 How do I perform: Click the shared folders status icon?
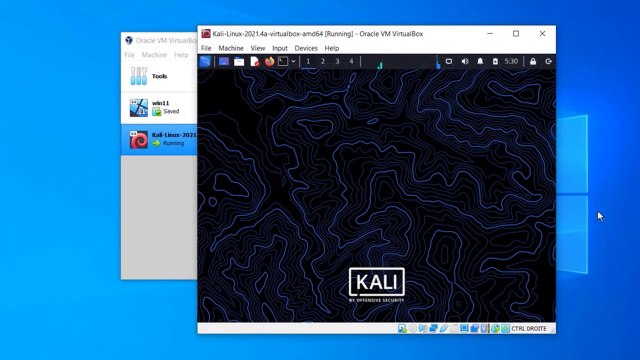(x=454, y=328)
